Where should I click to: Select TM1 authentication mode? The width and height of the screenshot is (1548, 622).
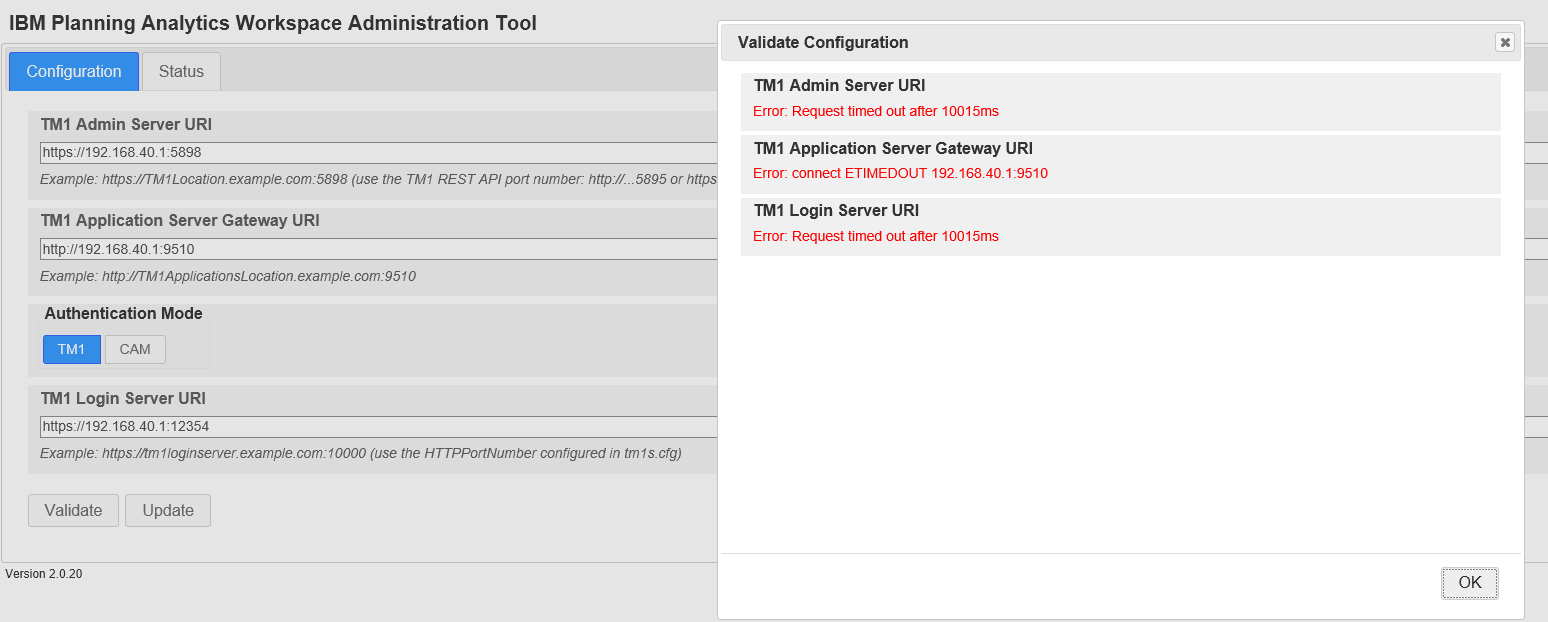click(72, 349)
